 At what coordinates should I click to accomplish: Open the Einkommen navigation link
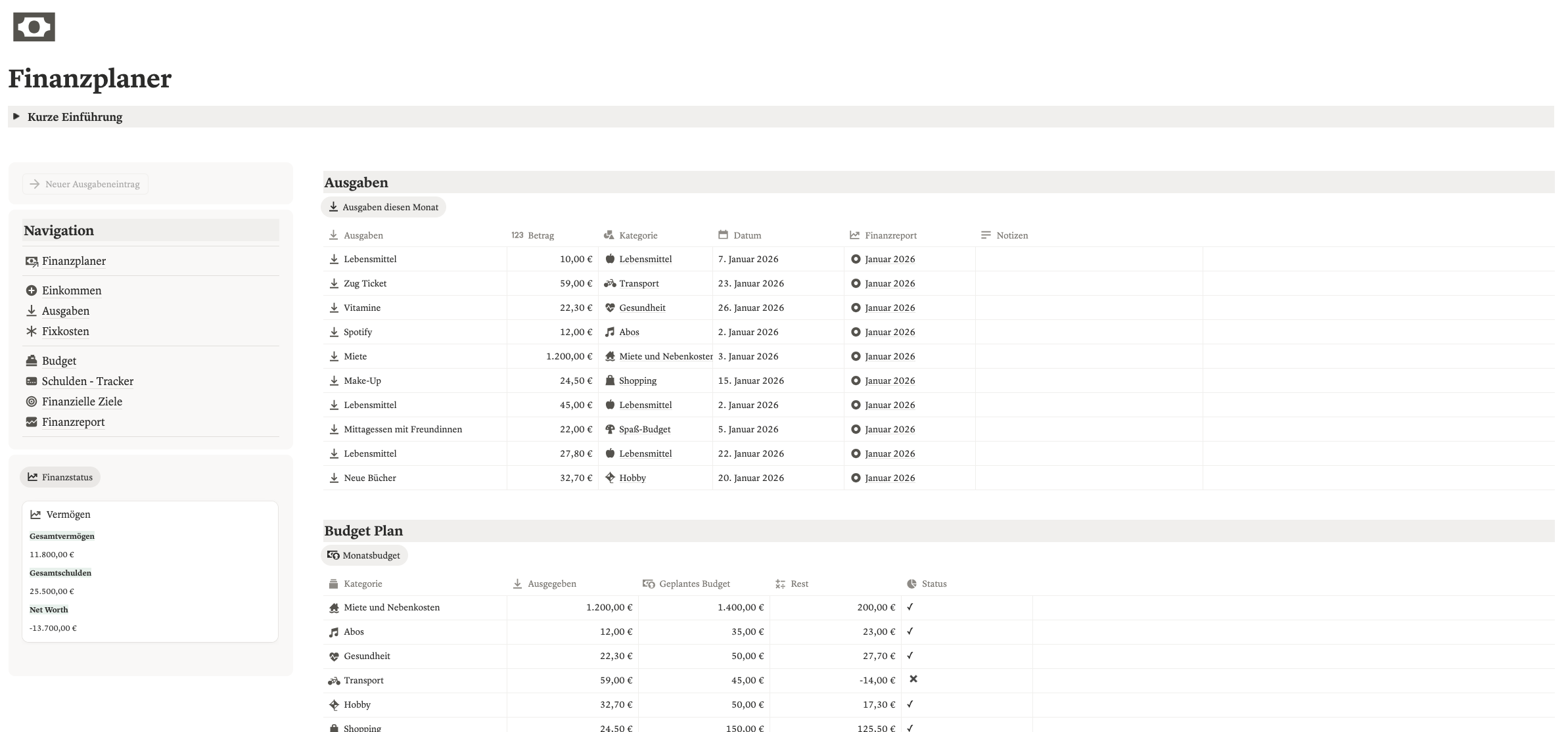[x=71, y=290]
